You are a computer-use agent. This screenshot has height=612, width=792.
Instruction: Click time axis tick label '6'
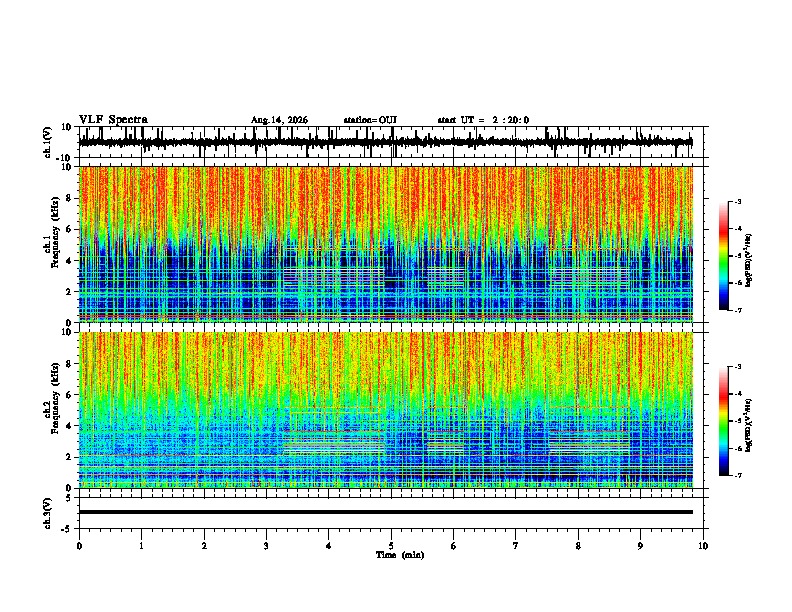[x=454, y=546]
